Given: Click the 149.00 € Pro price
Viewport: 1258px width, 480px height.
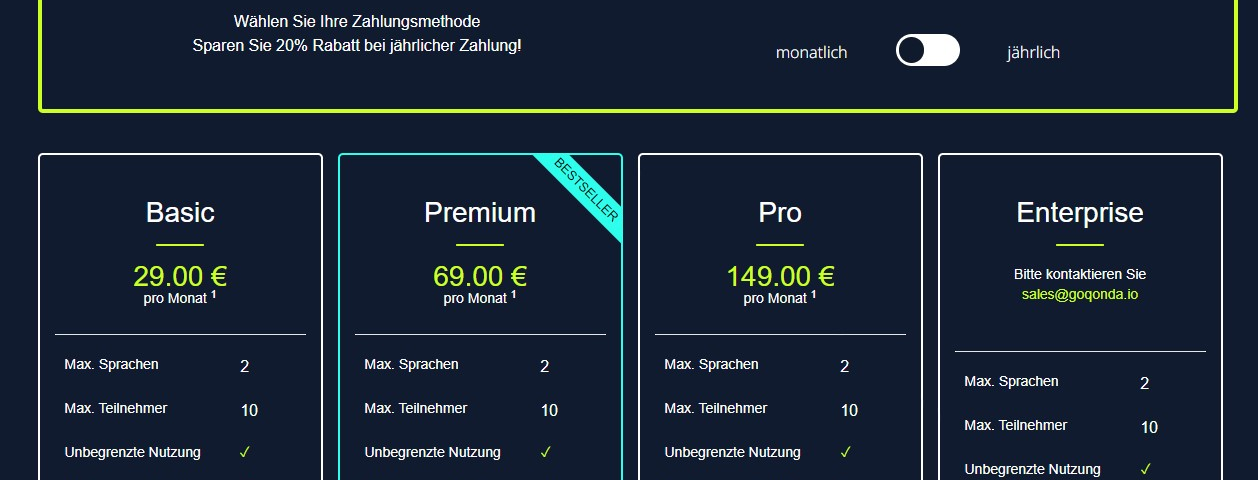Looking at the screenshot, I should point(780,275).
